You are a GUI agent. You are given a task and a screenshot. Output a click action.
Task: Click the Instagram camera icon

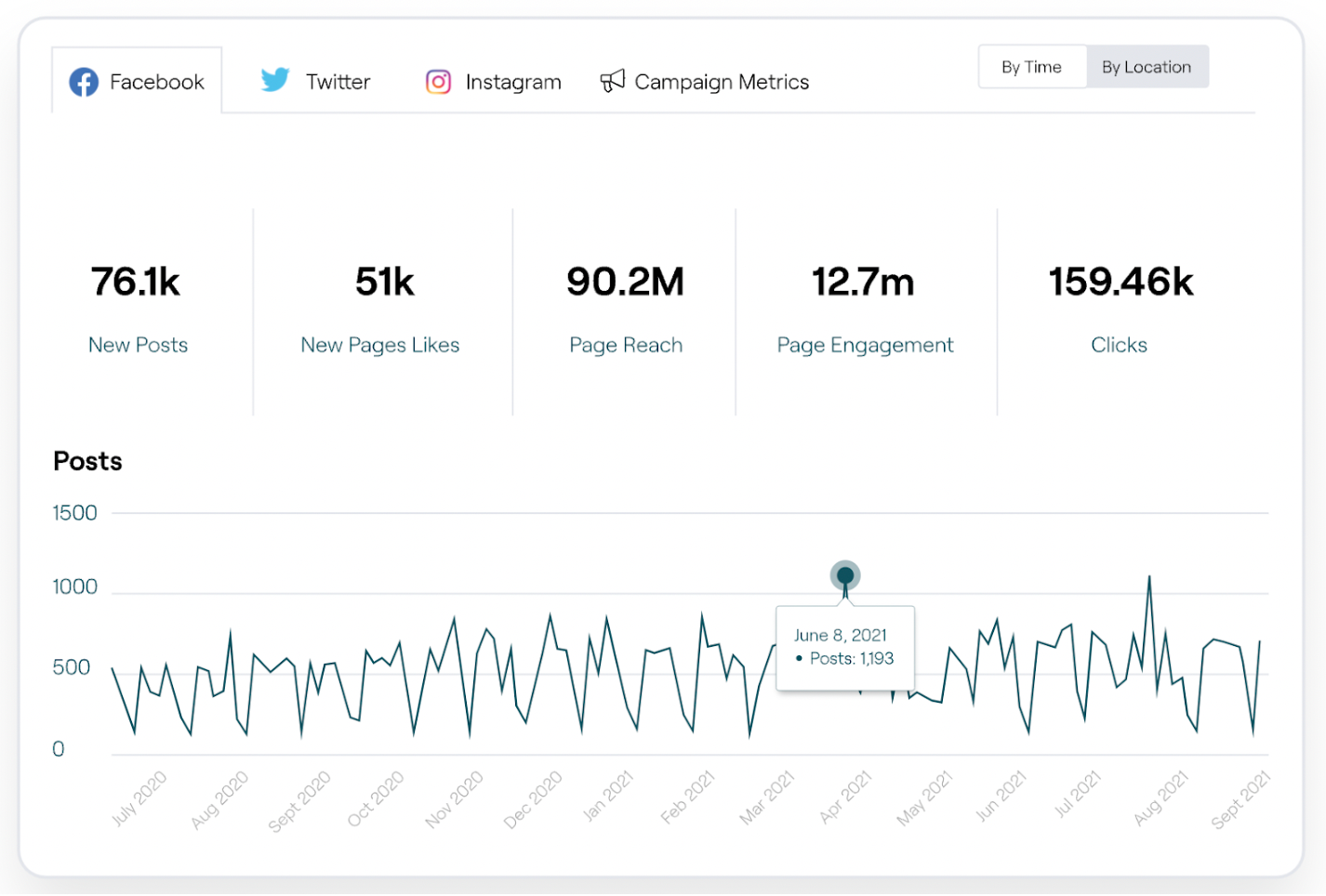coord(438,82)
